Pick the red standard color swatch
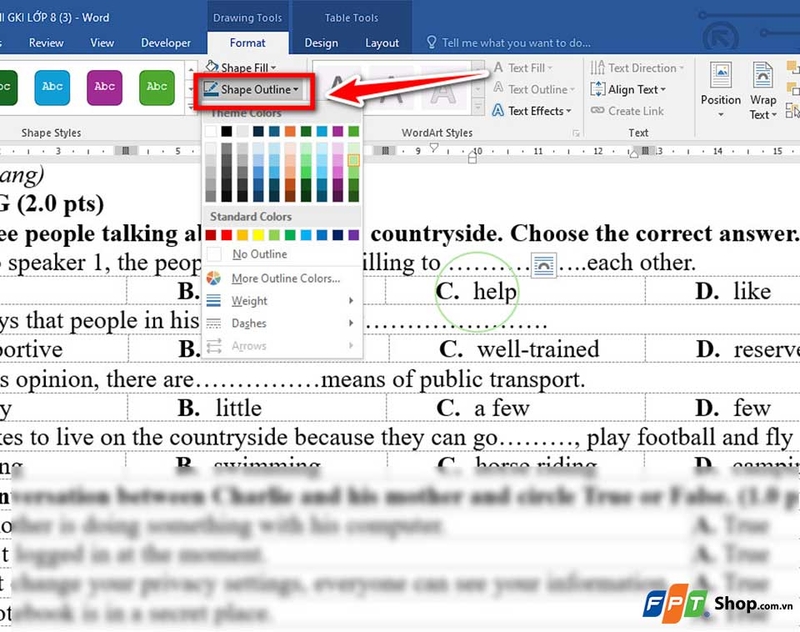 [227, 235]
